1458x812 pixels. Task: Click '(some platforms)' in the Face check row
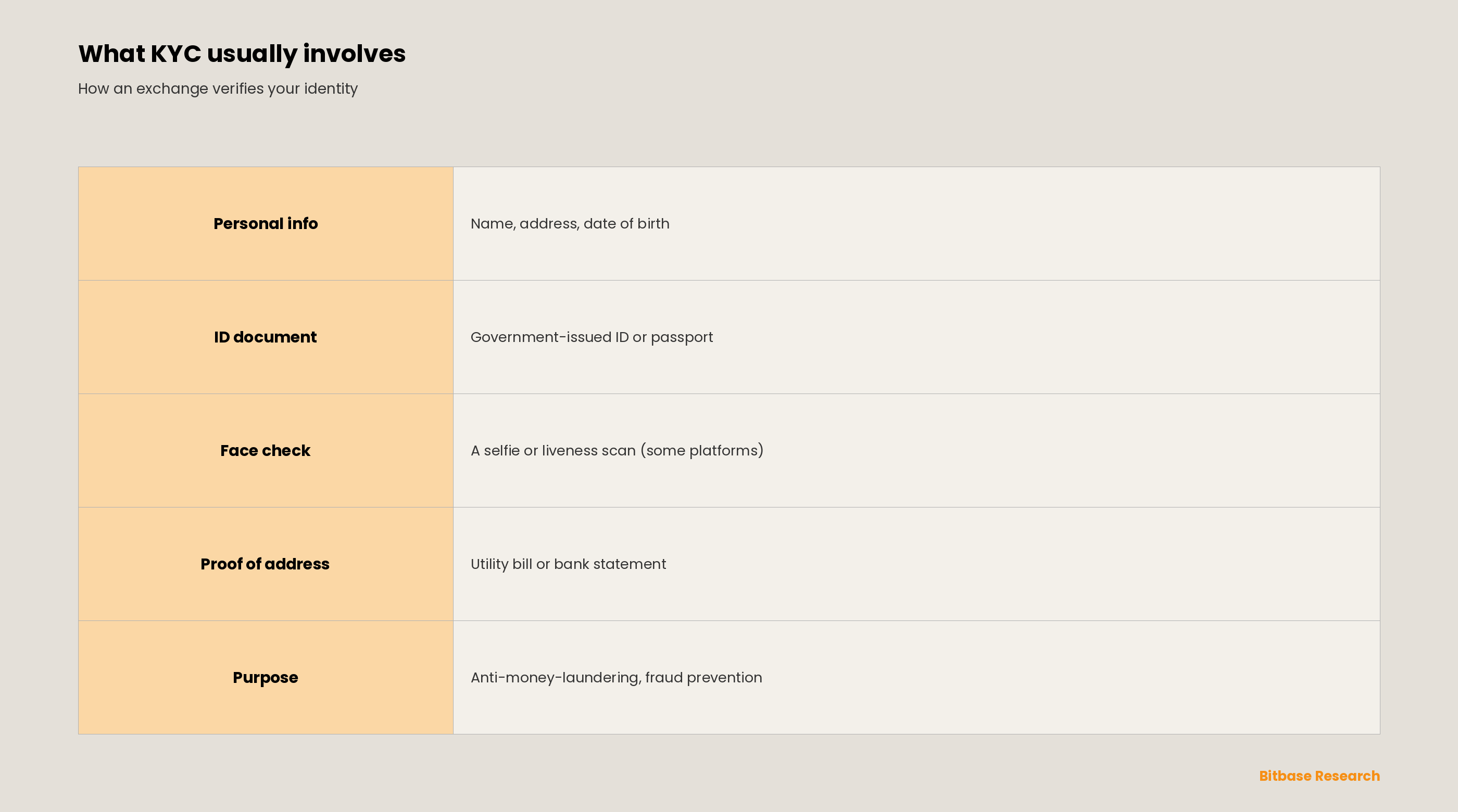[x=702, y=450]
